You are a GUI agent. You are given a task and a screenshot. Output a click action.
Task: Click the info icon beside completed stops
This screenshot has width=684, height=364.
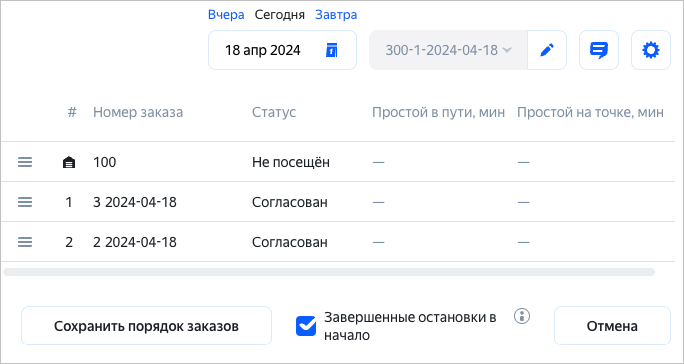point(522,316)
